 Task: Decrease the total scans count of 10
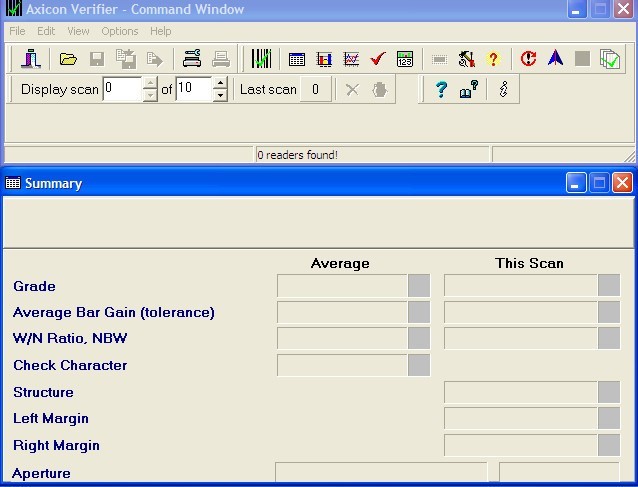click(220, 96)
